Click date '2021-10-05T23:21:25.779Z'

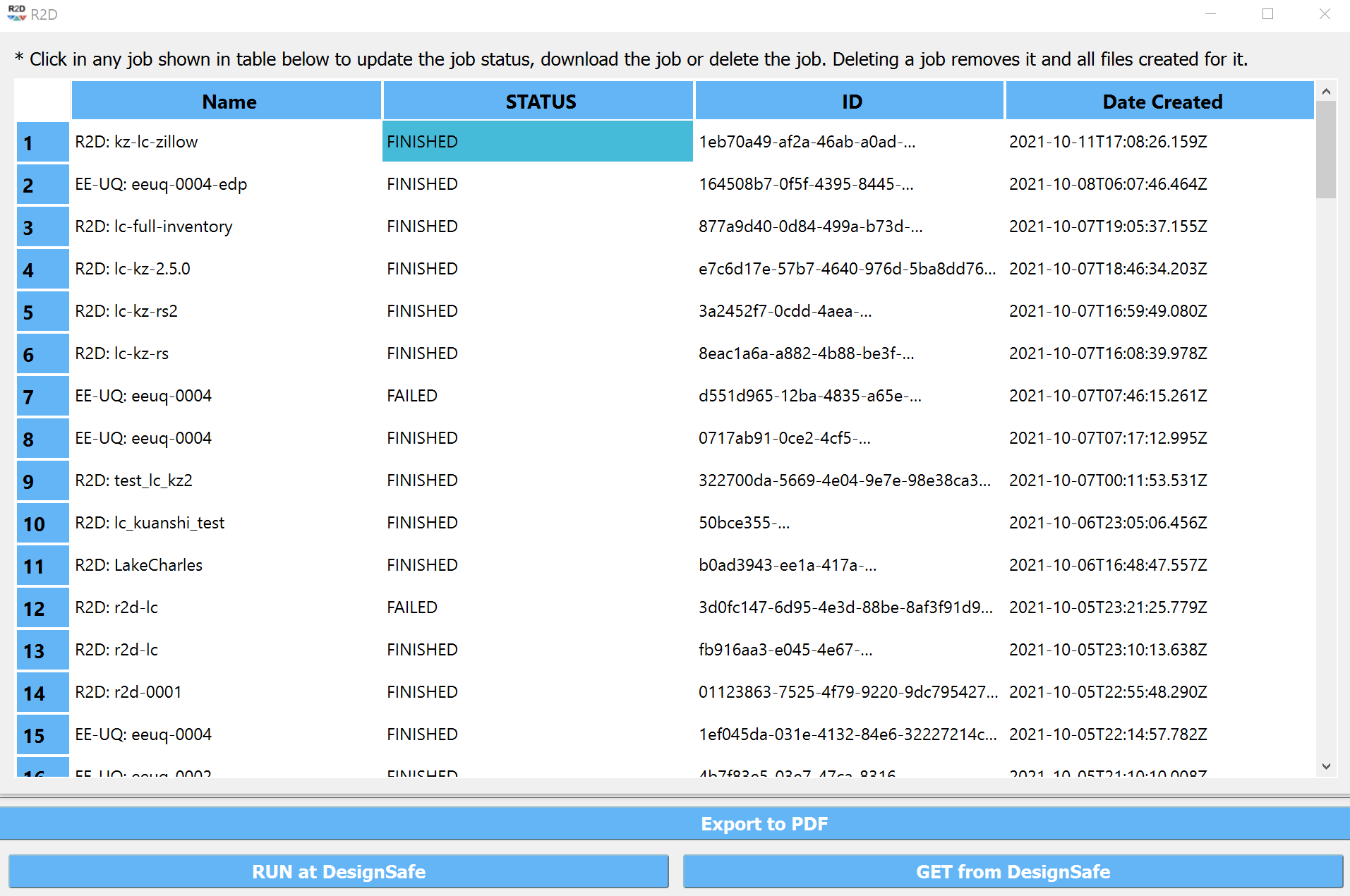coord(1108,607)
